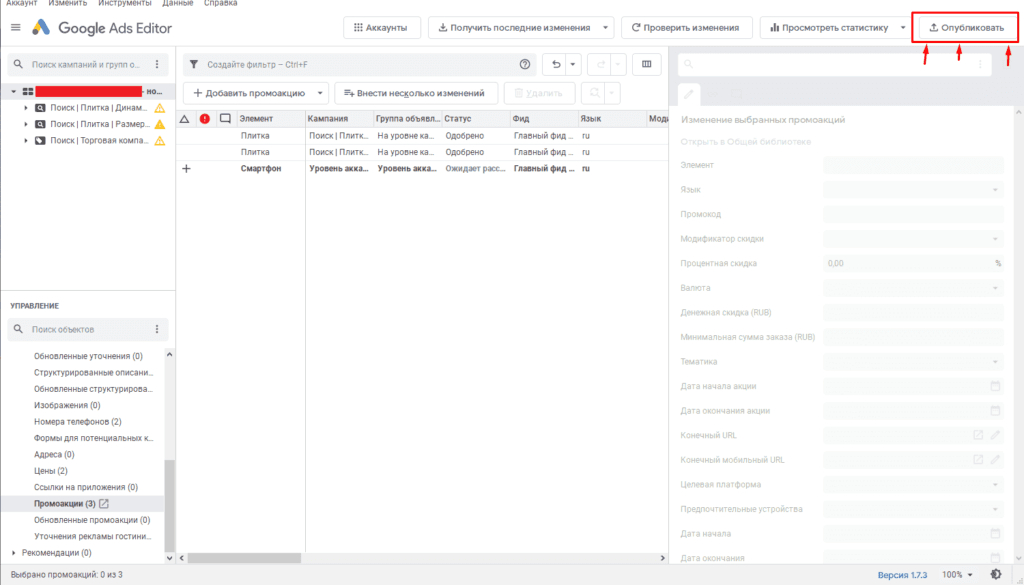Open the Инструменты menu
The width and height of the screenshot is (1024, 585).
125,3
